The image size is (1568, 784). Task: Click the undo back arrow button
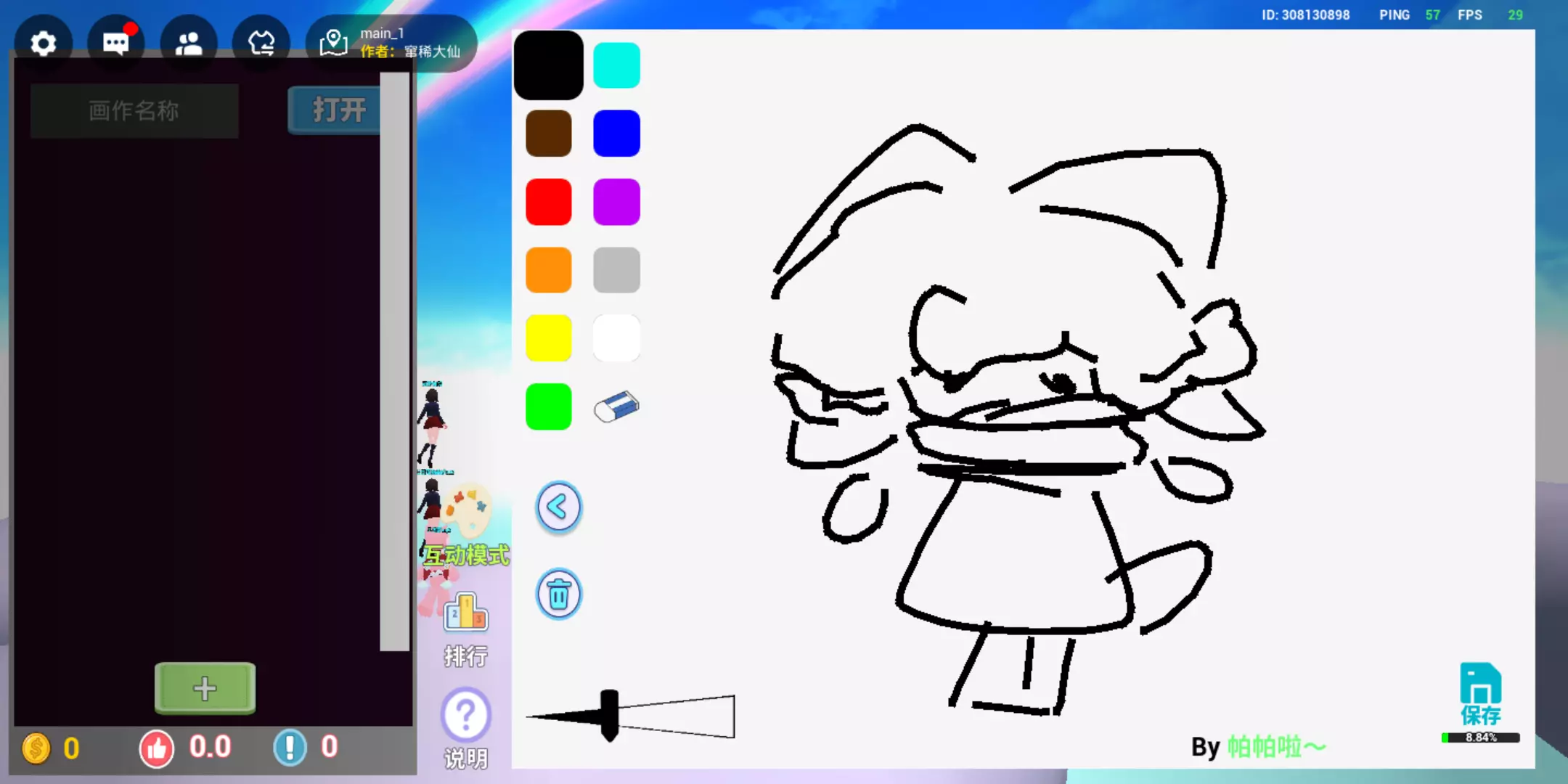coord(558,507)
